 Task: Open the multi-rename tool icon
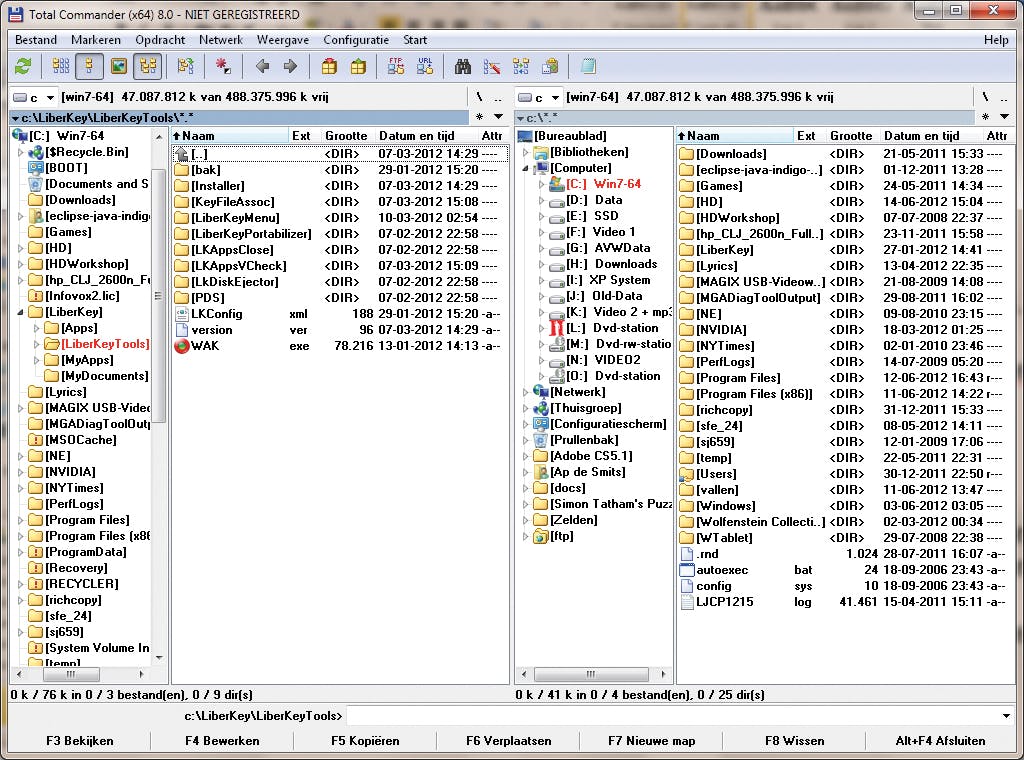point(492,66)
